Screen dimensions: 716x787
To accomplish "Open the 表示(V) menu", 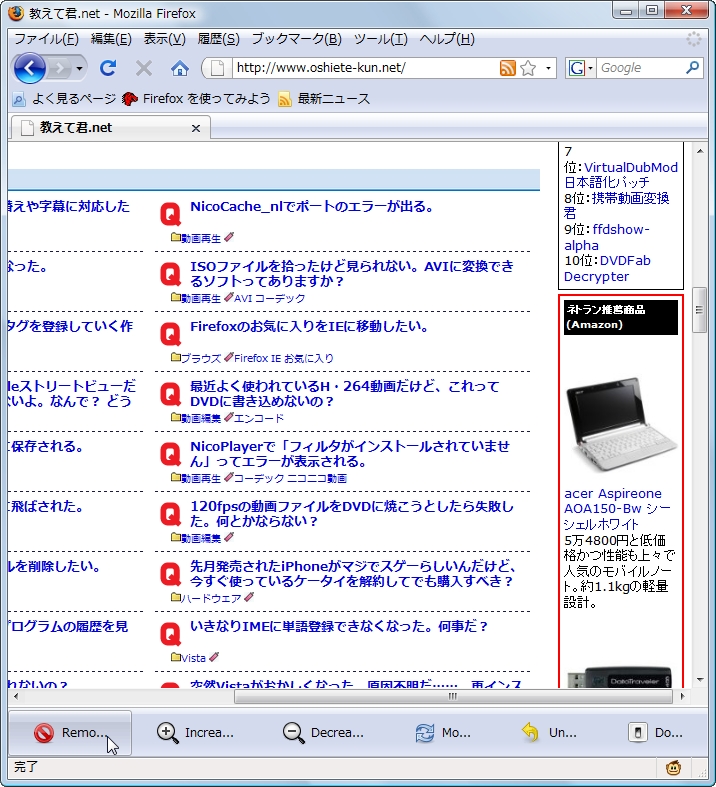I will [x=165, y=39].
